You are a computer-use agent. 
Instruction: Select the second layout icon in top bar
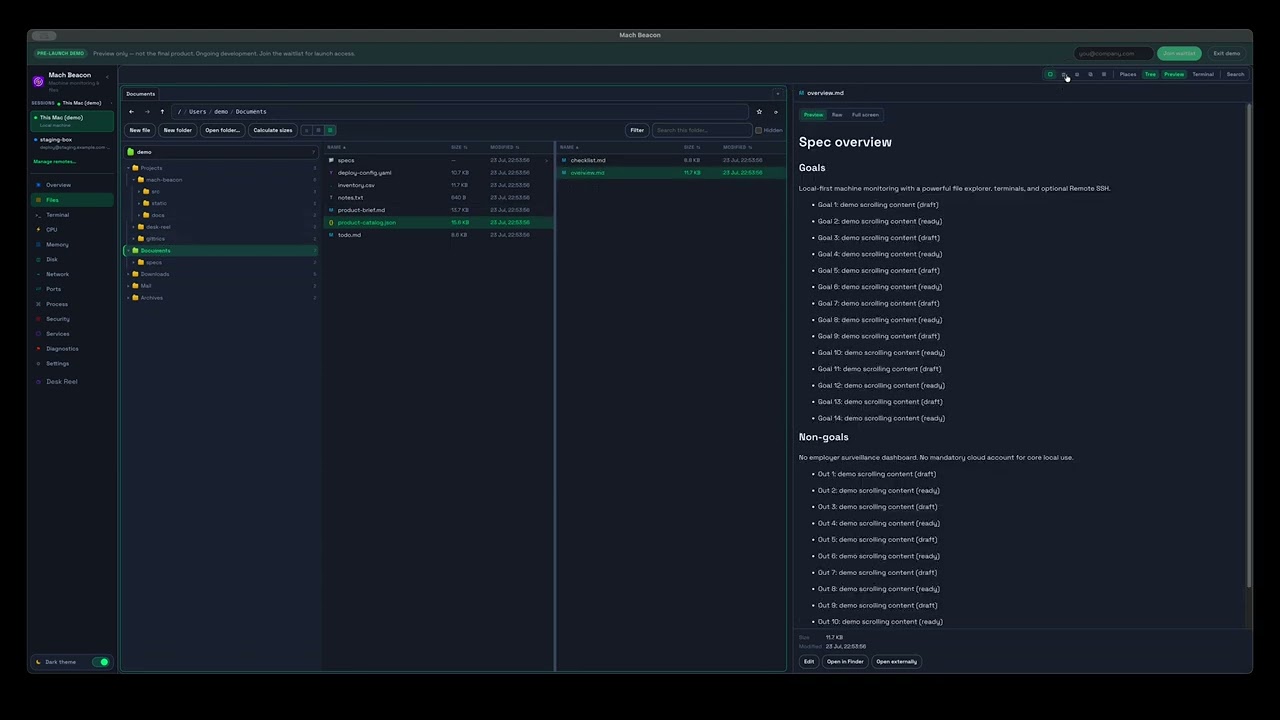[x=1064, y=74]
